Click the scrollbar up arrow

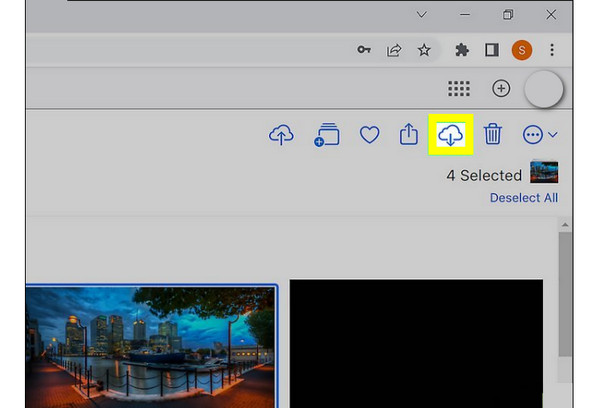pos(565,226)
